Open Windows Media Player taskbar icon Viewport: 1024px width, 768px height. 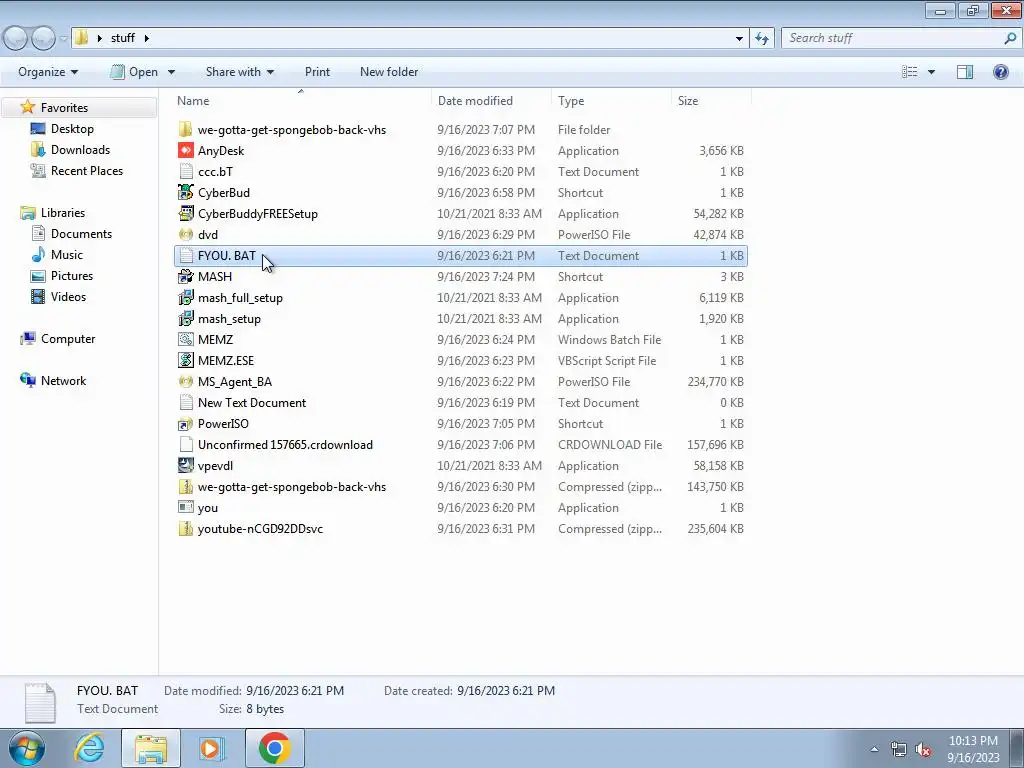pyautogui.click(x=210, y=748)
